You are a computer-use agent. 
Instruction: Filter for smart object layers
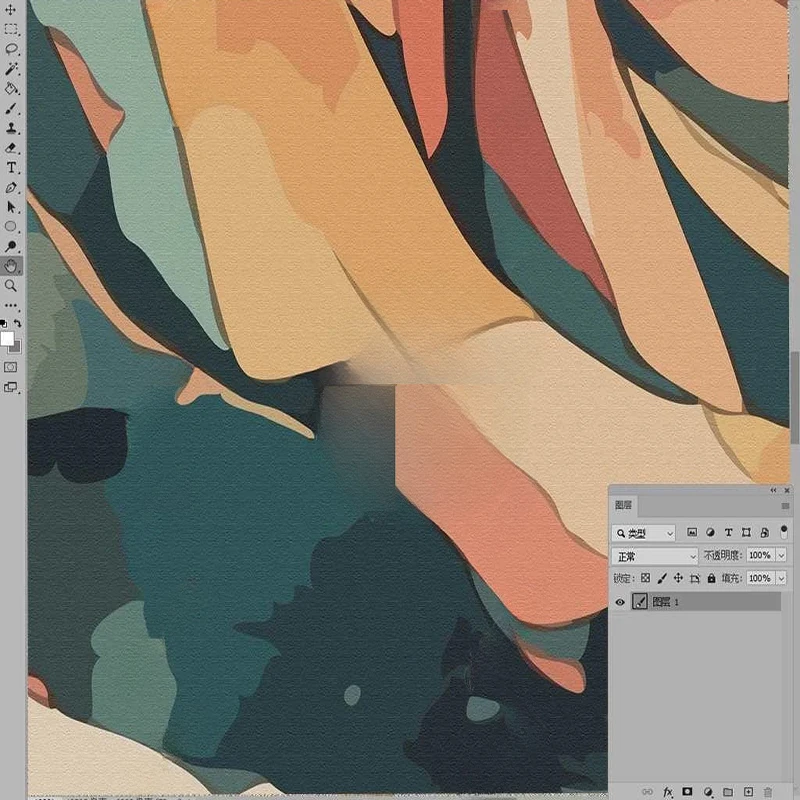click(764, 533)
